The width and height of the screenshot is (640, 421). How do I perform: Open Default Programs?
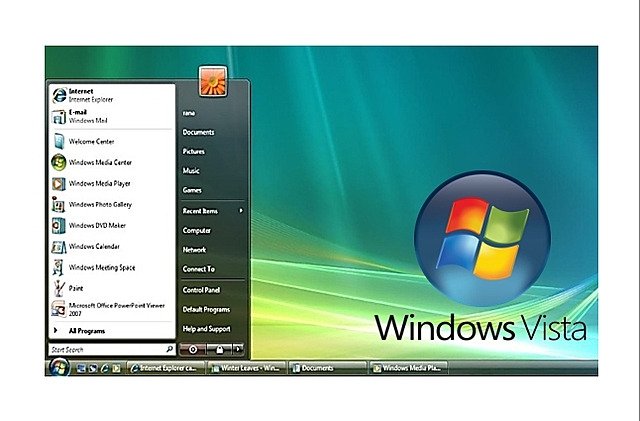click(206, 310)
